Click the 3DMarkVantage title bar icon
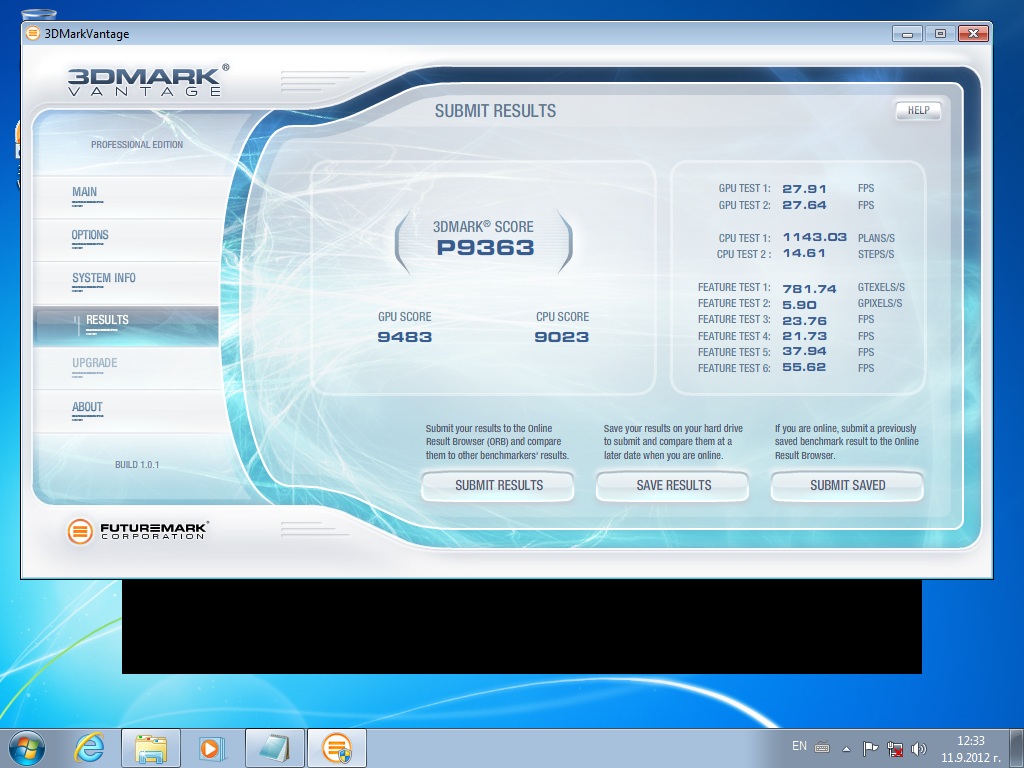Image resolution: width=1024 pixels, height=768 pixels. (33, 33)
